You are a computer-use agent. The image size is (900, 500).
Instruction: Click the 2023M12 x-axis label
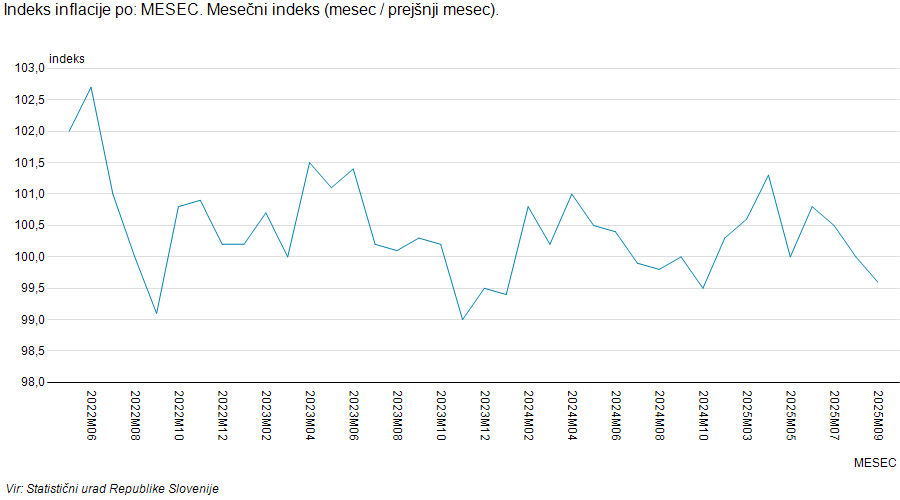[x=484, y=417]
